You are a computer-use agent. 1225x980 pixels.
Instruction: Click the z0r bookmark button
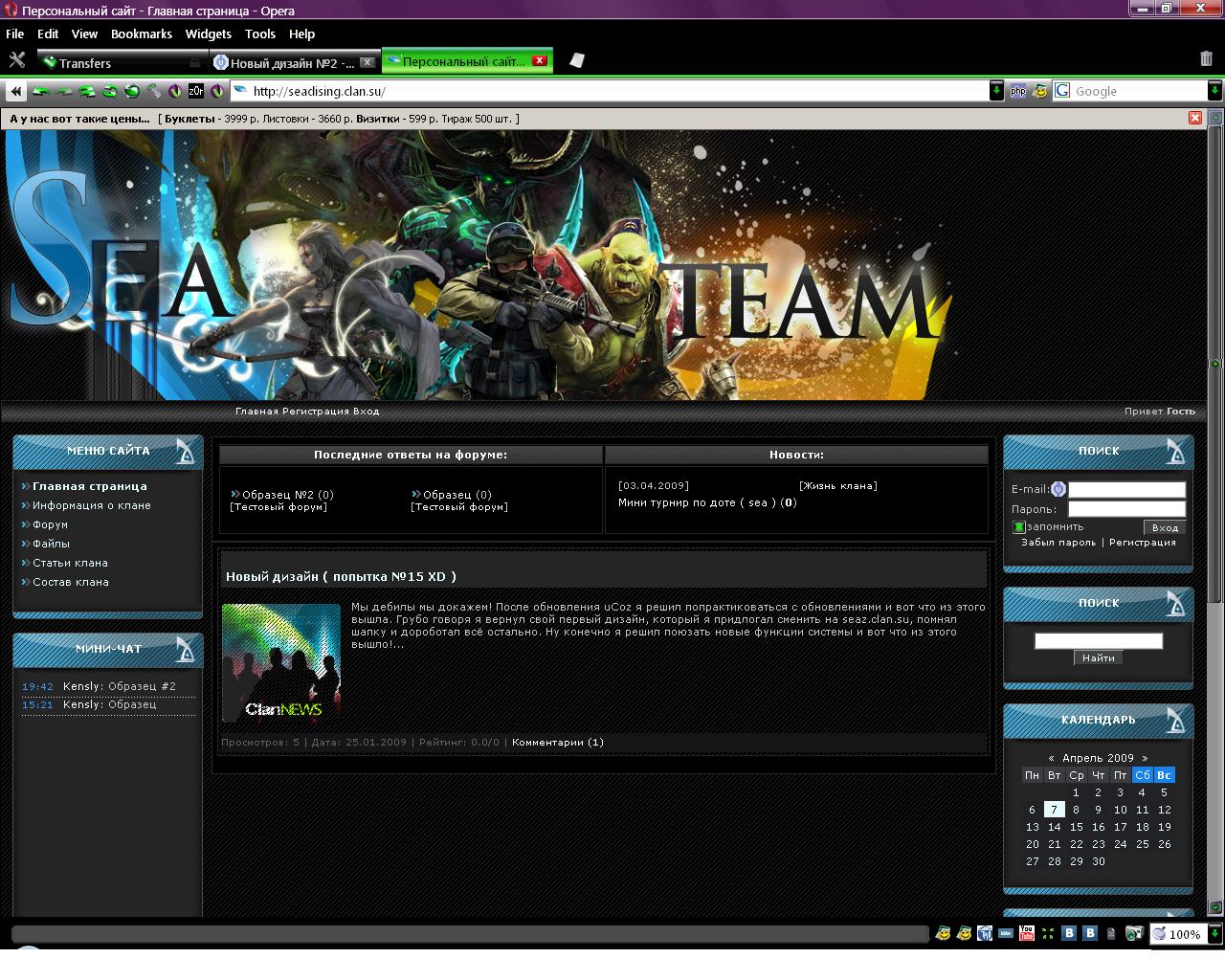[x=195, y=91]
